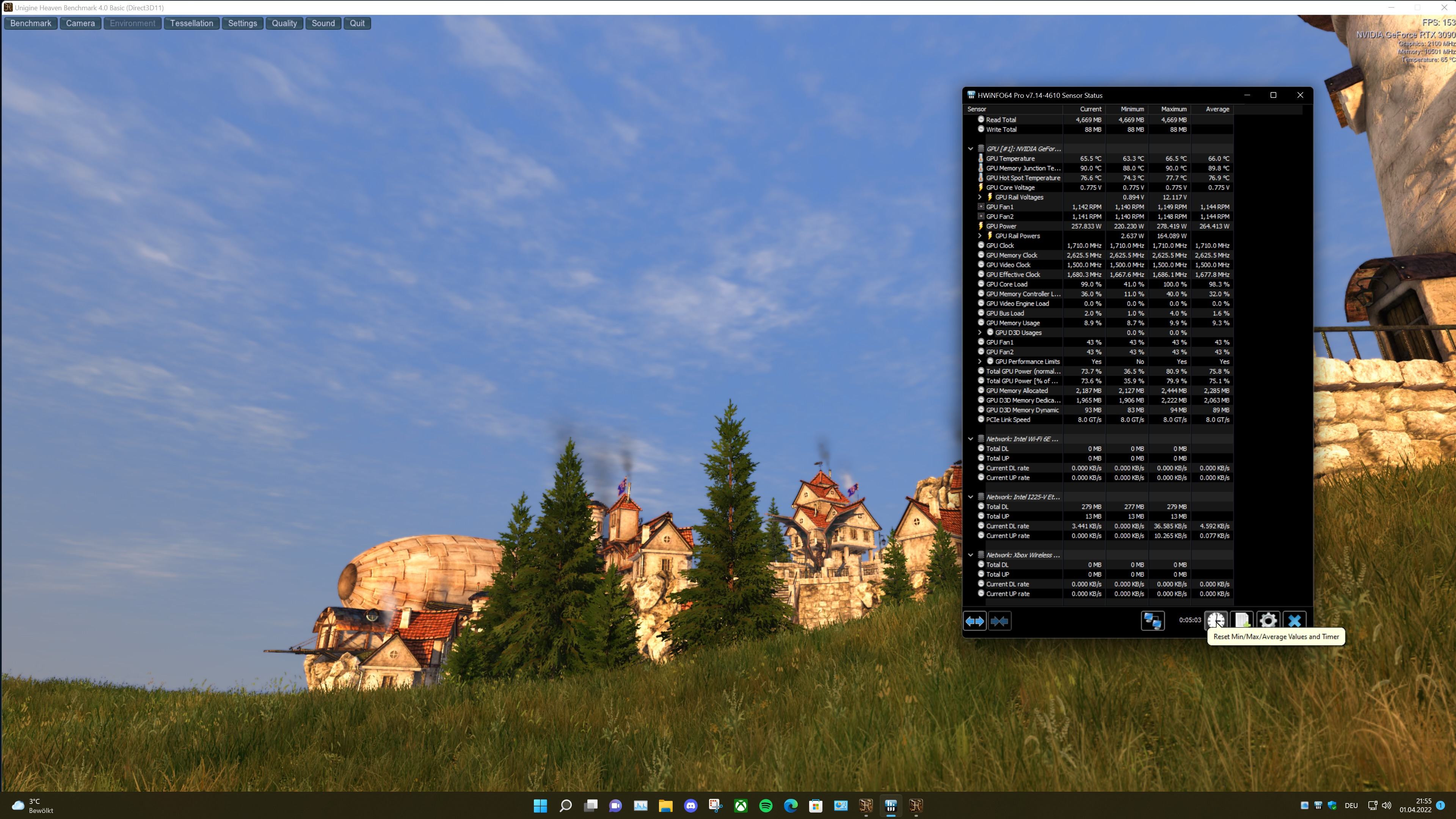
Task: Expand the GPU Rail Voltages row
Action: click(x=979, y=197)
